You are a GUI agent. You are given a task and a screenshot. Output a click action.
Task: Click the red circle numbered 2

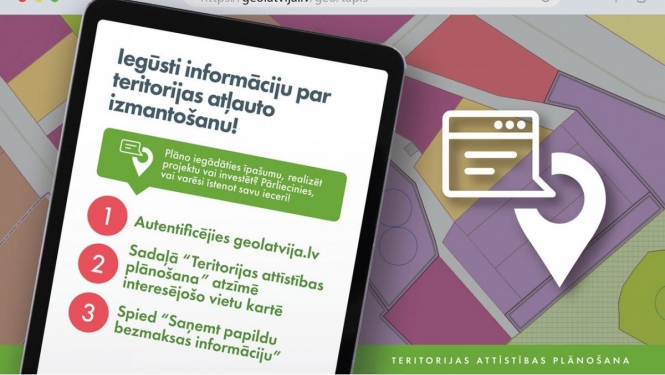tap(98, 263)
